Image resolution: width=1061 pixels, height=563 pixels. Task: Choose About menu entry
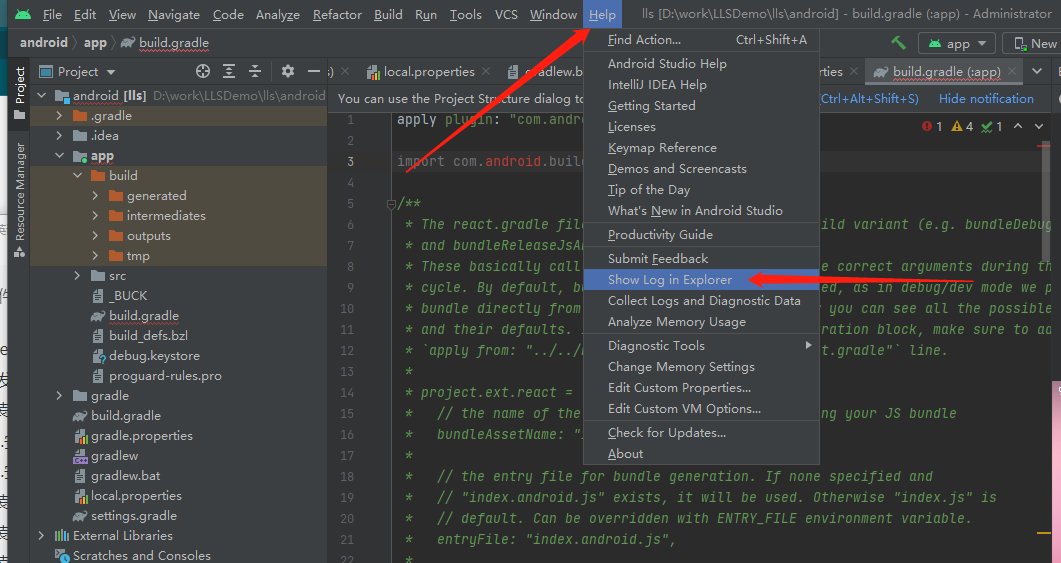click(702, 453)
